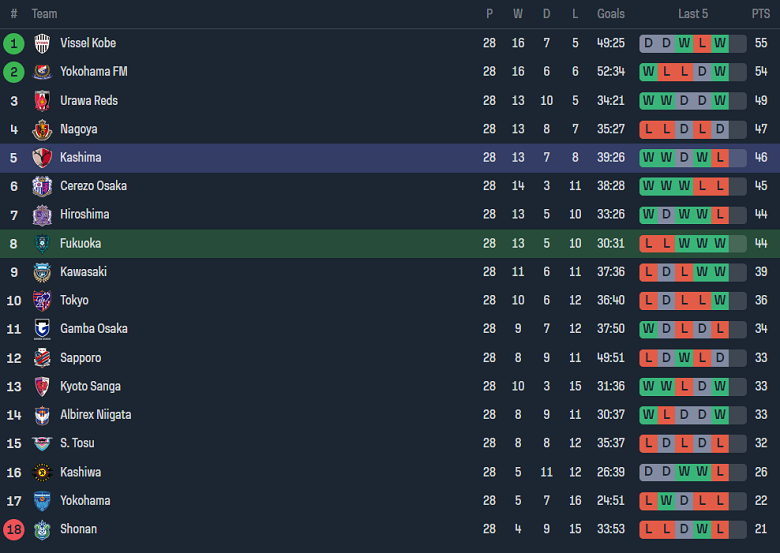
Task: Click the Last 5 column header
Action: (692, 14)
